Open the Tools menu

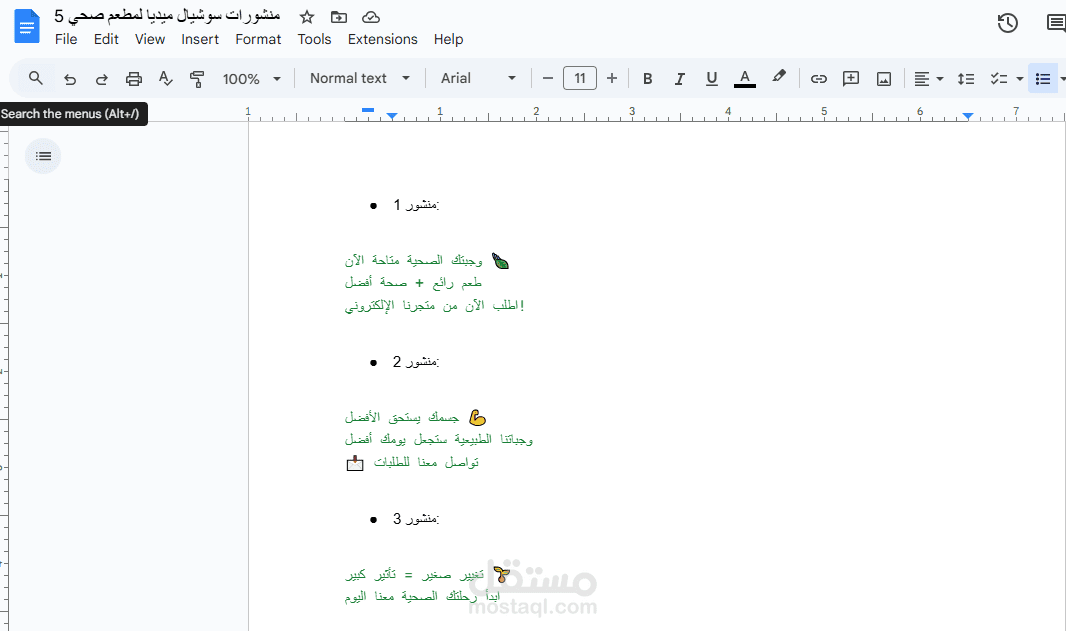[314, 39]
